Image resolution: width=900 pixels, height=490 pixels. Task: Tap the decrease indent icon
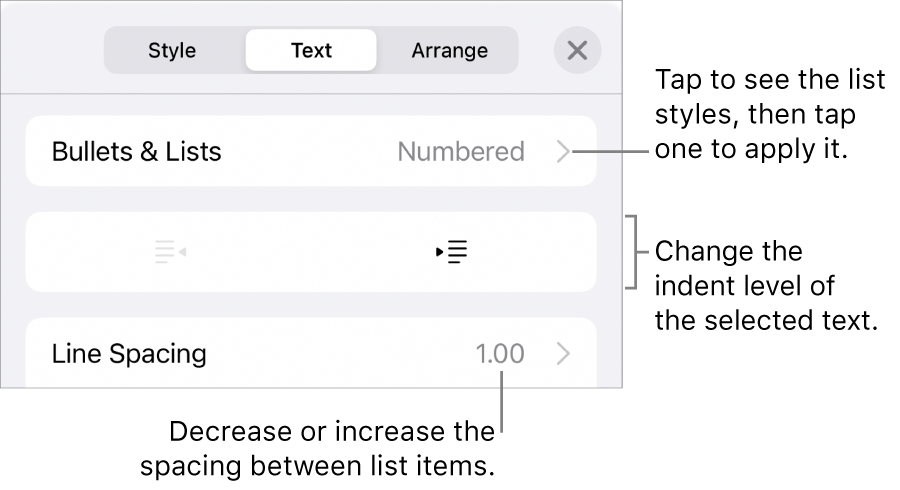click(x=170, y=252)
